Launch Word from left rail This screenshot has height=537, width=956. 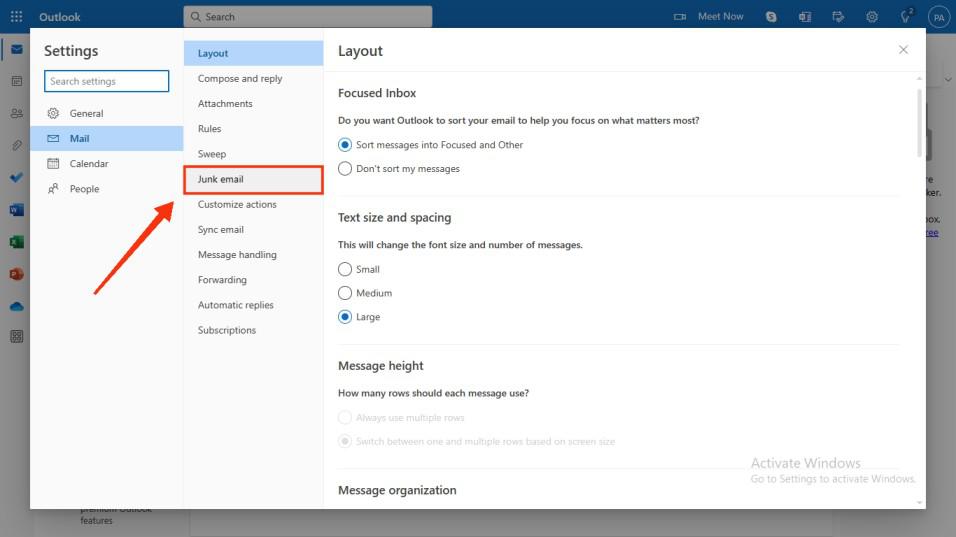(16, 210)
